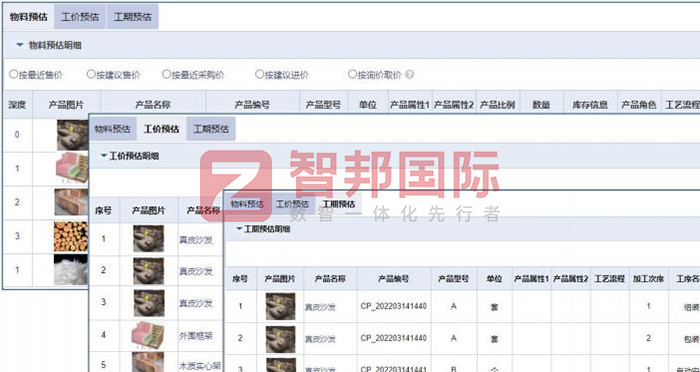Select 工期预估 tab in front window
The width and height of the screenshot is (700, 372).
point(338,204)
